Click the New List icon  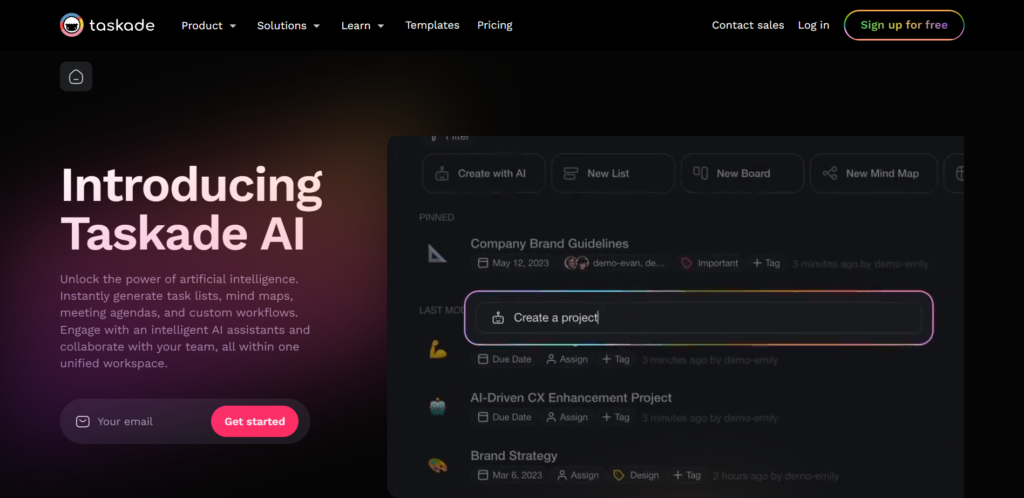click(x=571, y=174)
